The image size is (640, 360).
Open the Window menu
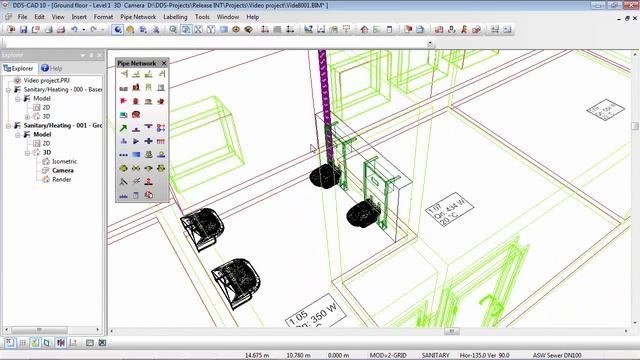[228, 17]
